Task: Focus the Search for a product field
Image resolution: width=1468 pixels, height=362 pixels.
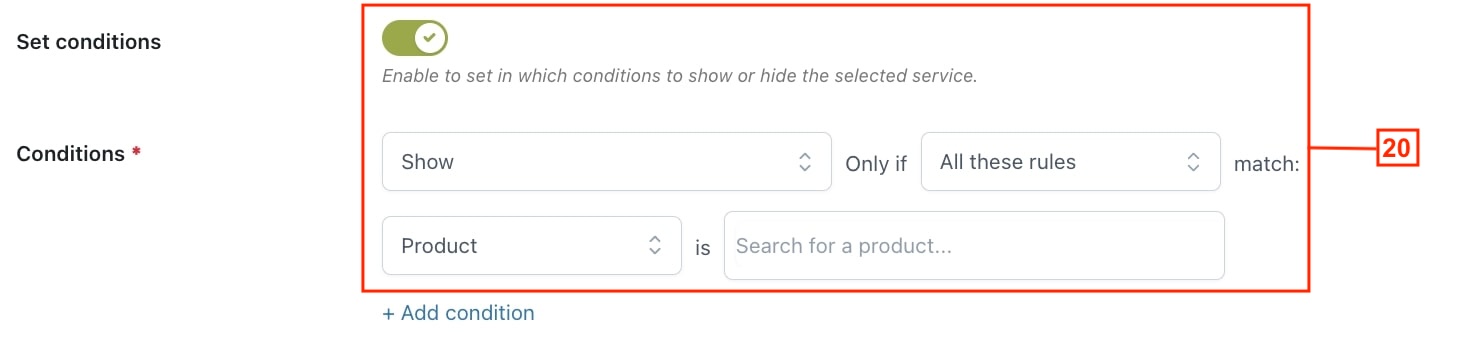Action: tap(974, 246)
